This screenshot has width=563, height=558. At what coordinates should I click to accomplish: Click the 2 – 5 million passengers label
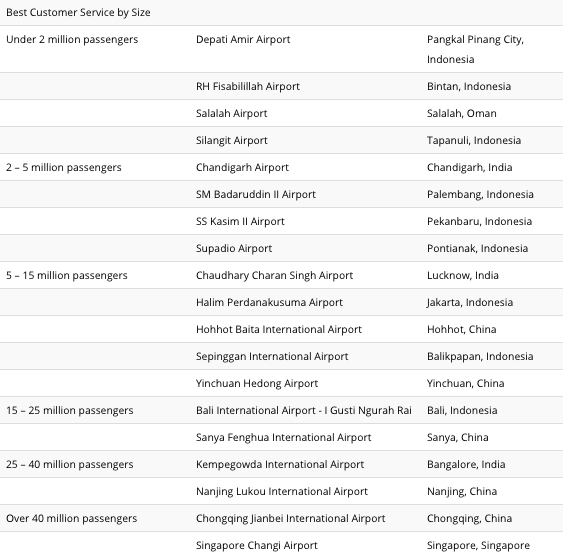pos(64,167)
